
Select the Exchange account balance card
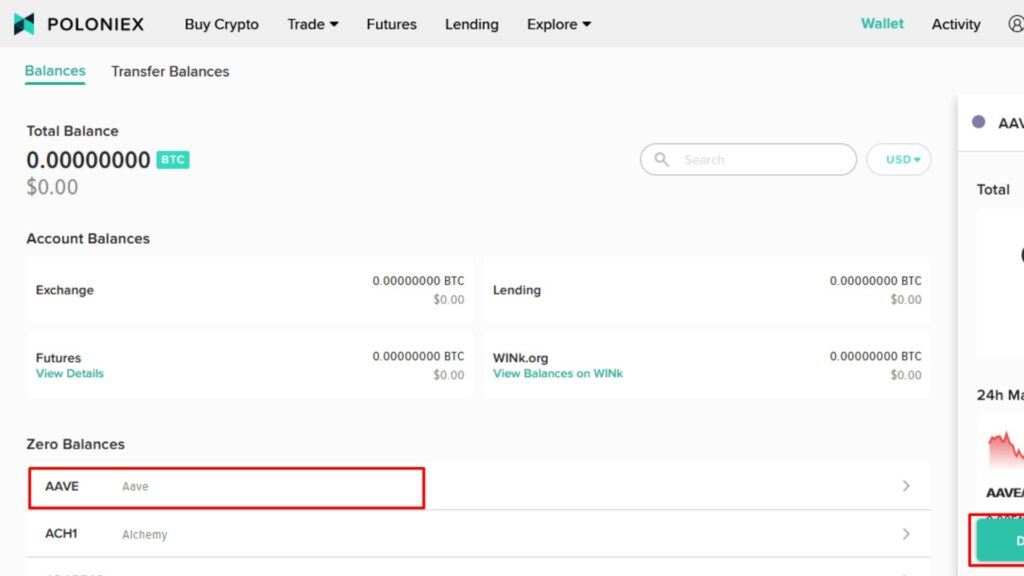click(x=250, y=290)
